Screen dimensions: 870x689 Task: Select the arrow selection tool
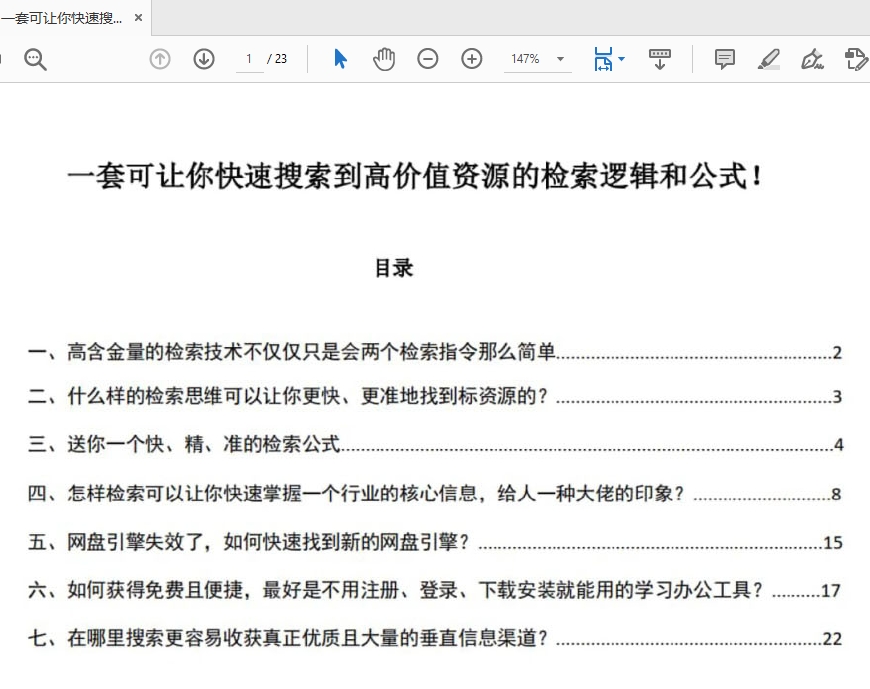click(340, 59)
